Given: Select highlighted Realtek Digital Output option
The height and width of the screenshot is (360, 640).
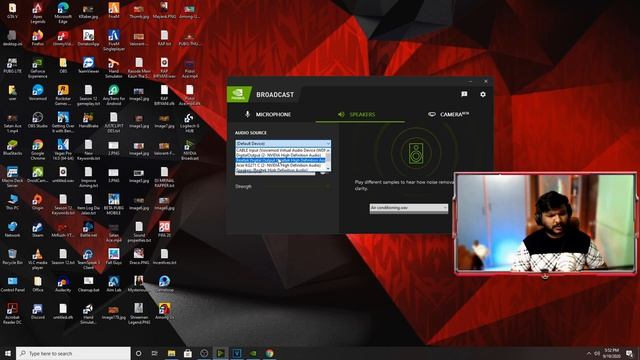Looking at the screenshot, I should (280, 160).
